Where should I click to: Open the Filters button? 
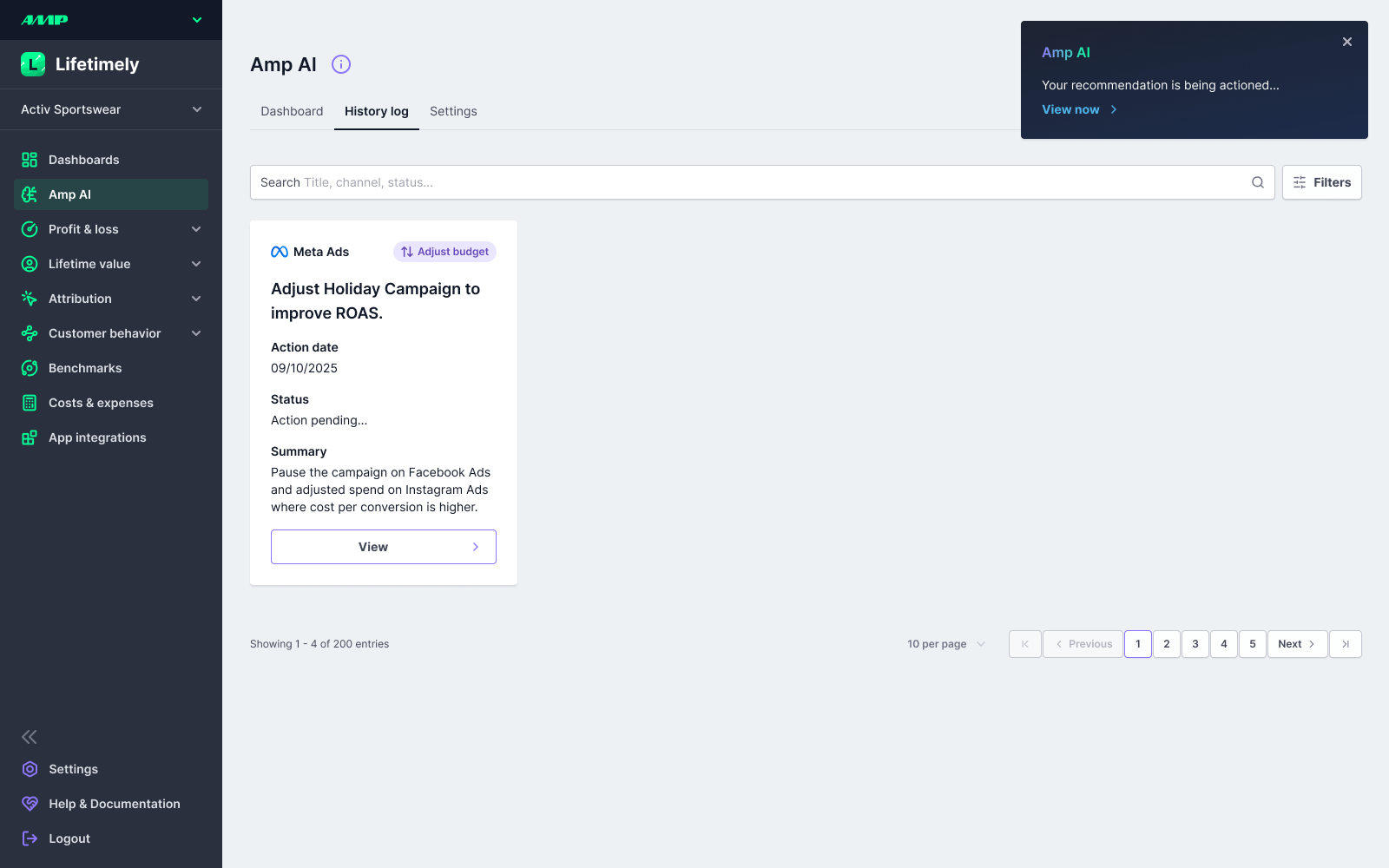point(1322,182)
